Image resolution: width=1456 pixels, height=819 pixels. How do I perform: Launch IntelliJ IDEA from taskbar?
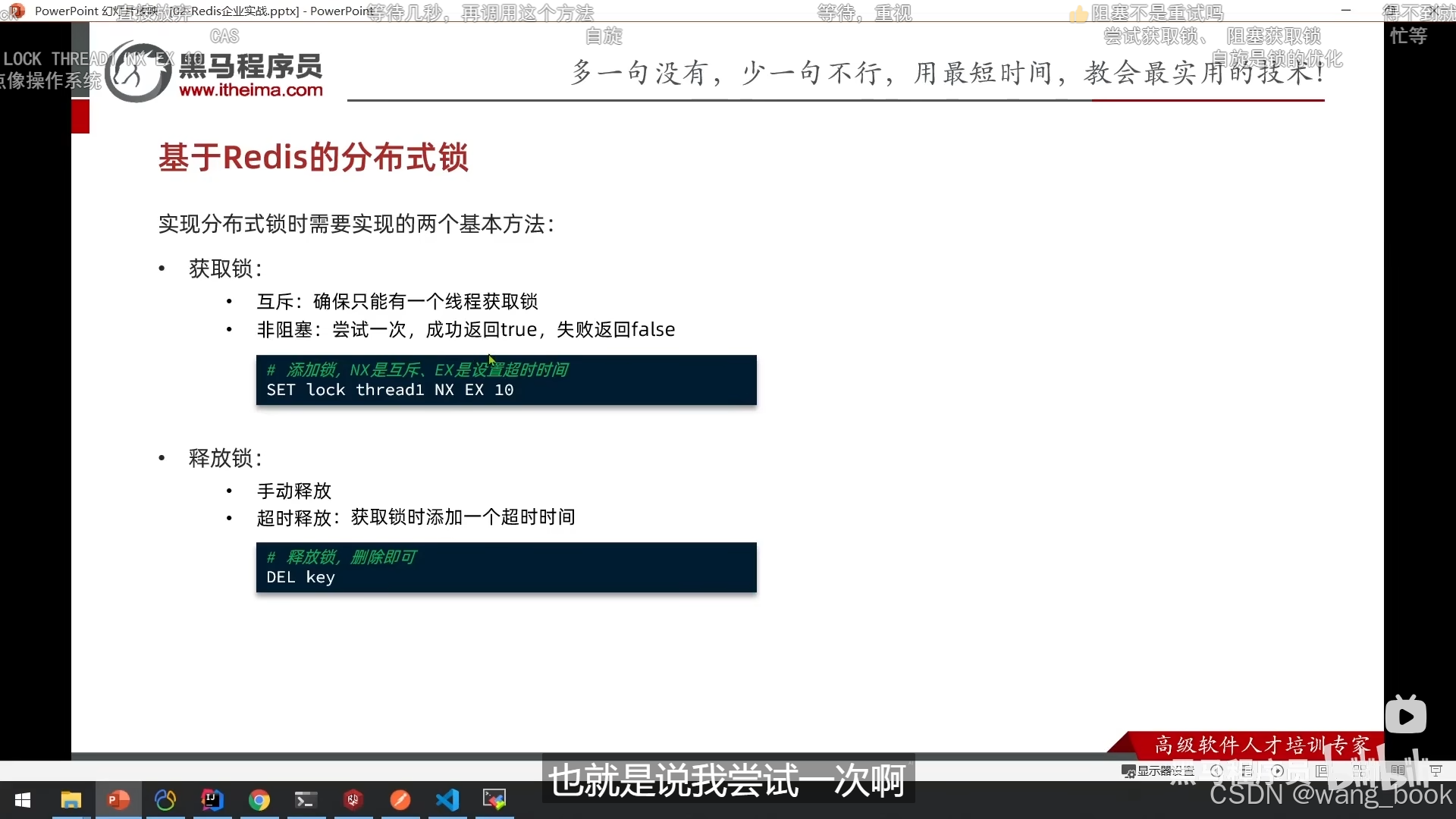212,800
